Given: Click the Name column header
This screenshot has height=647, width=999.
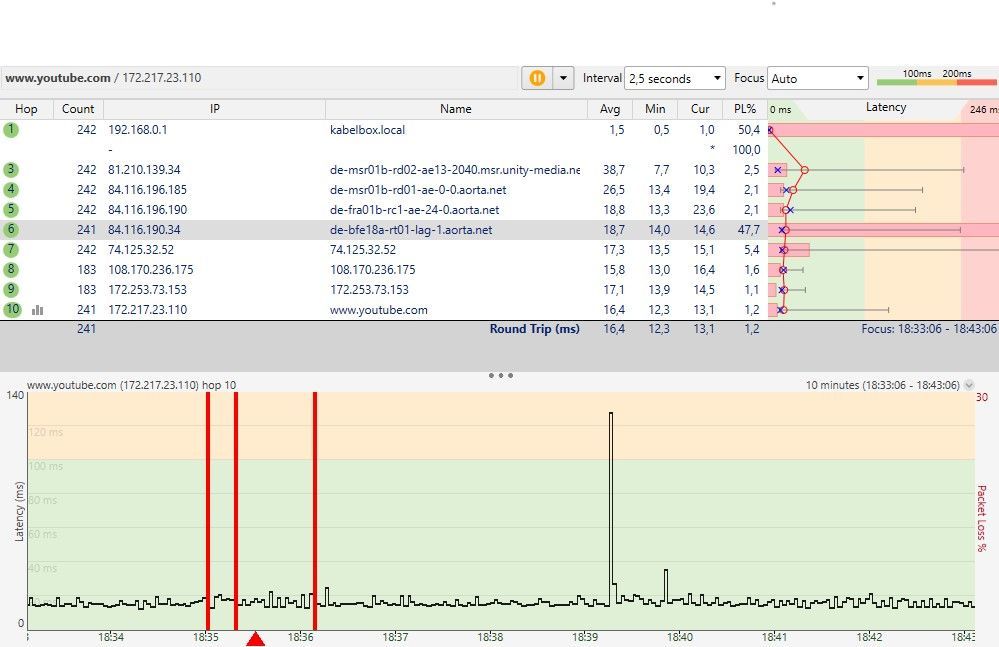Looking at the screenshot, I should click(456, 109).
